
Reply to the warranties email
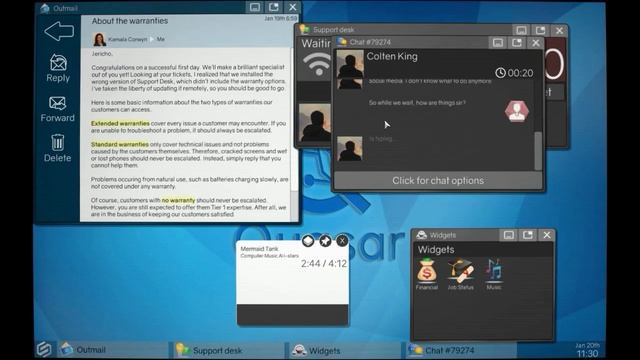coord(58,69)
